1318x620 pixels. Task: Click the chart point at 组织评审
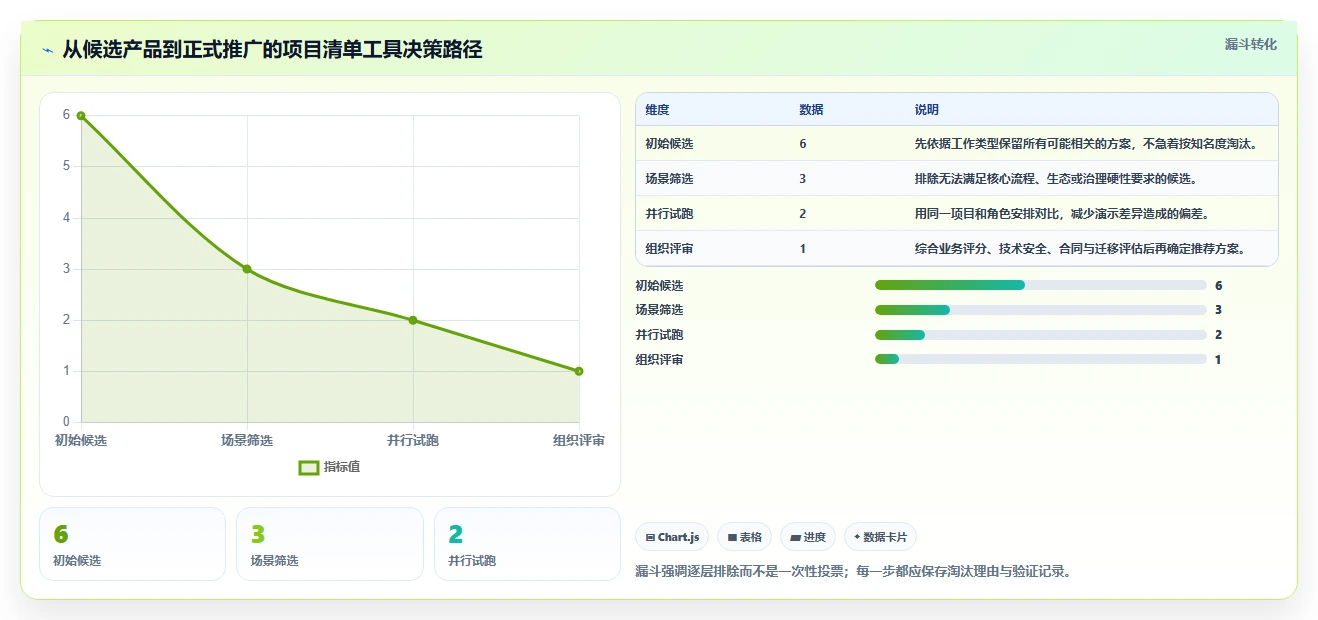(579, 371)
